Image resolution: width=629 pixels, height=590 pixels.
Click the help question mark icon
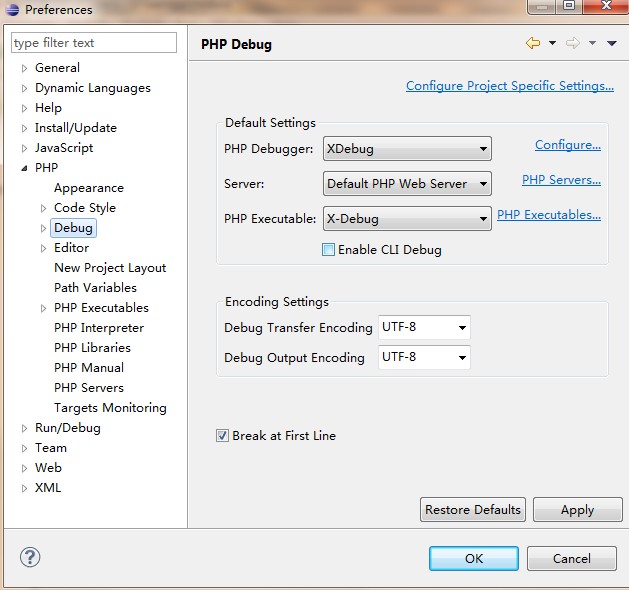pos(30,557)
